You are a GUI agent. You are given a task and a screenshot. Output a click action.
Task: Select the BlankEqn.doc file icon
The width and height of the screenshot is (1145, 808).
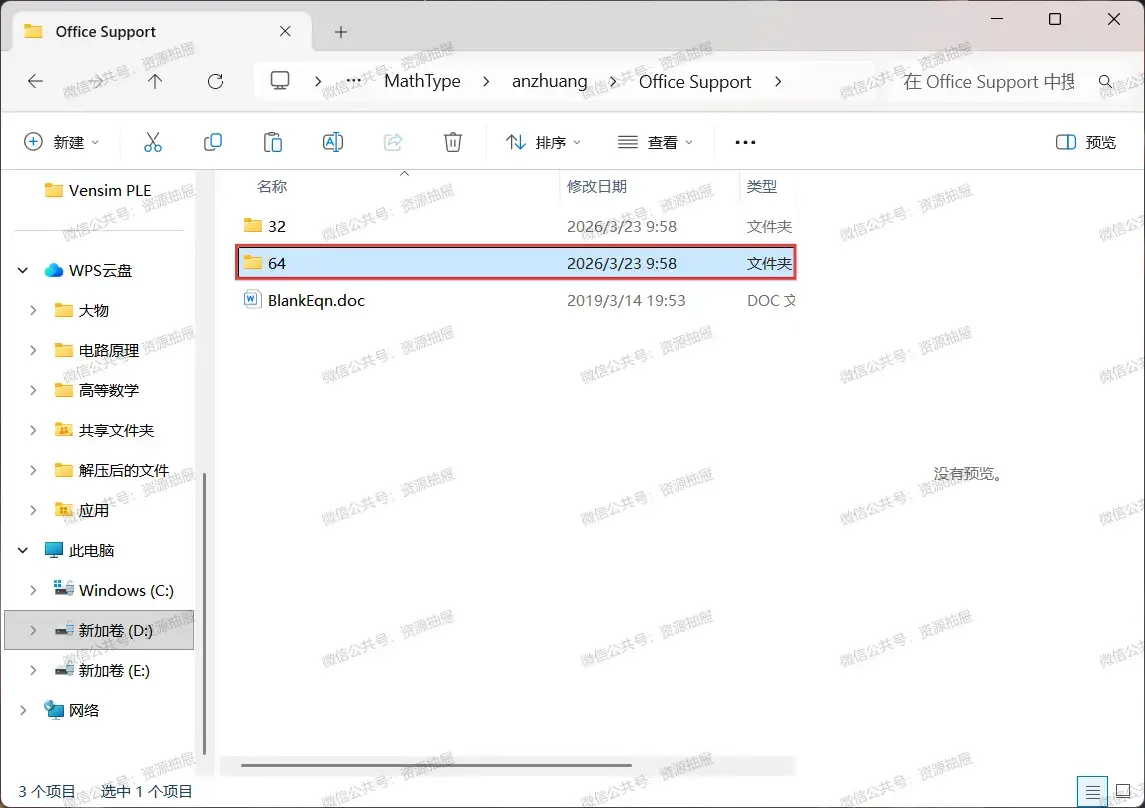click(x=252, y=300)
